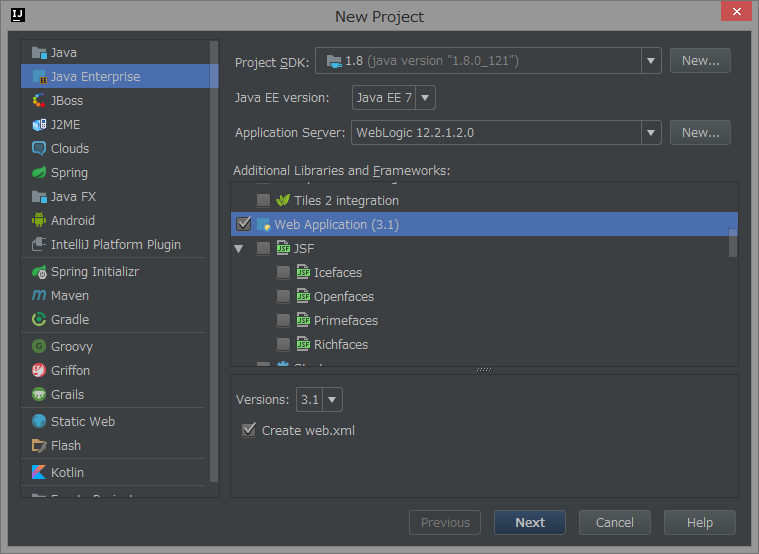The height and width of the screenshot is (554, 759).
Task: Click the J2ME cube icon
Action: point(39,124)
